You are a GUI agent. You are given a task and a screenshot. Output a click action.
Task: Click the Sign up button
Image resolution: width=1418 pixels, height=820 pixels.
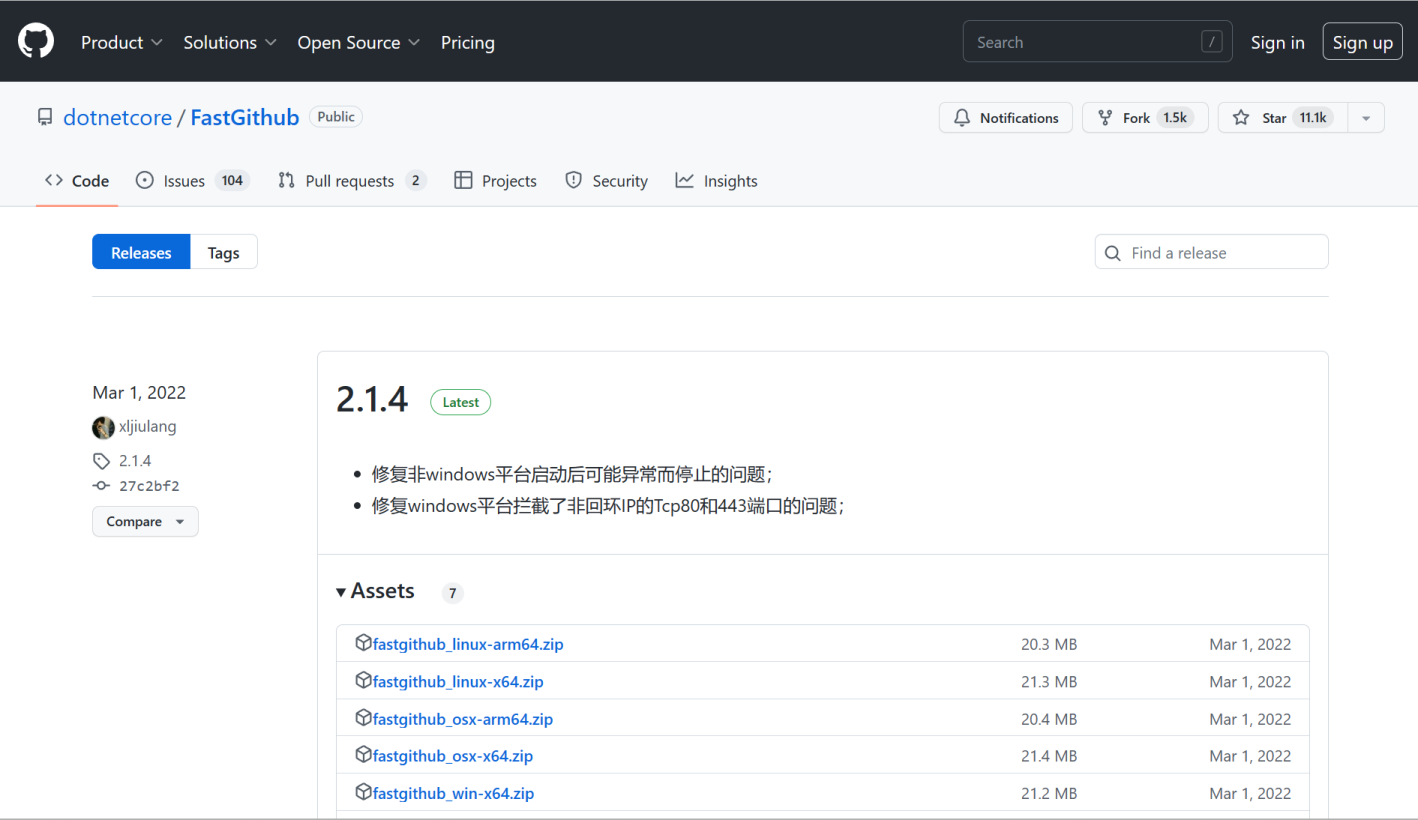pos(1362,41)
